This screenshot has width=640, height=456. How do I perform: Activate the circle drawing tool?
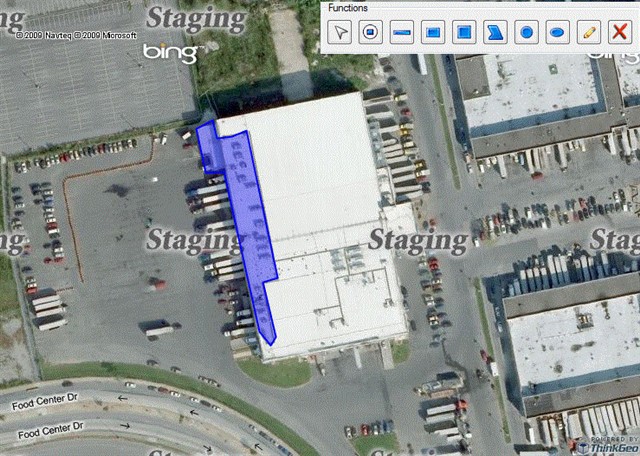[527, 32]
